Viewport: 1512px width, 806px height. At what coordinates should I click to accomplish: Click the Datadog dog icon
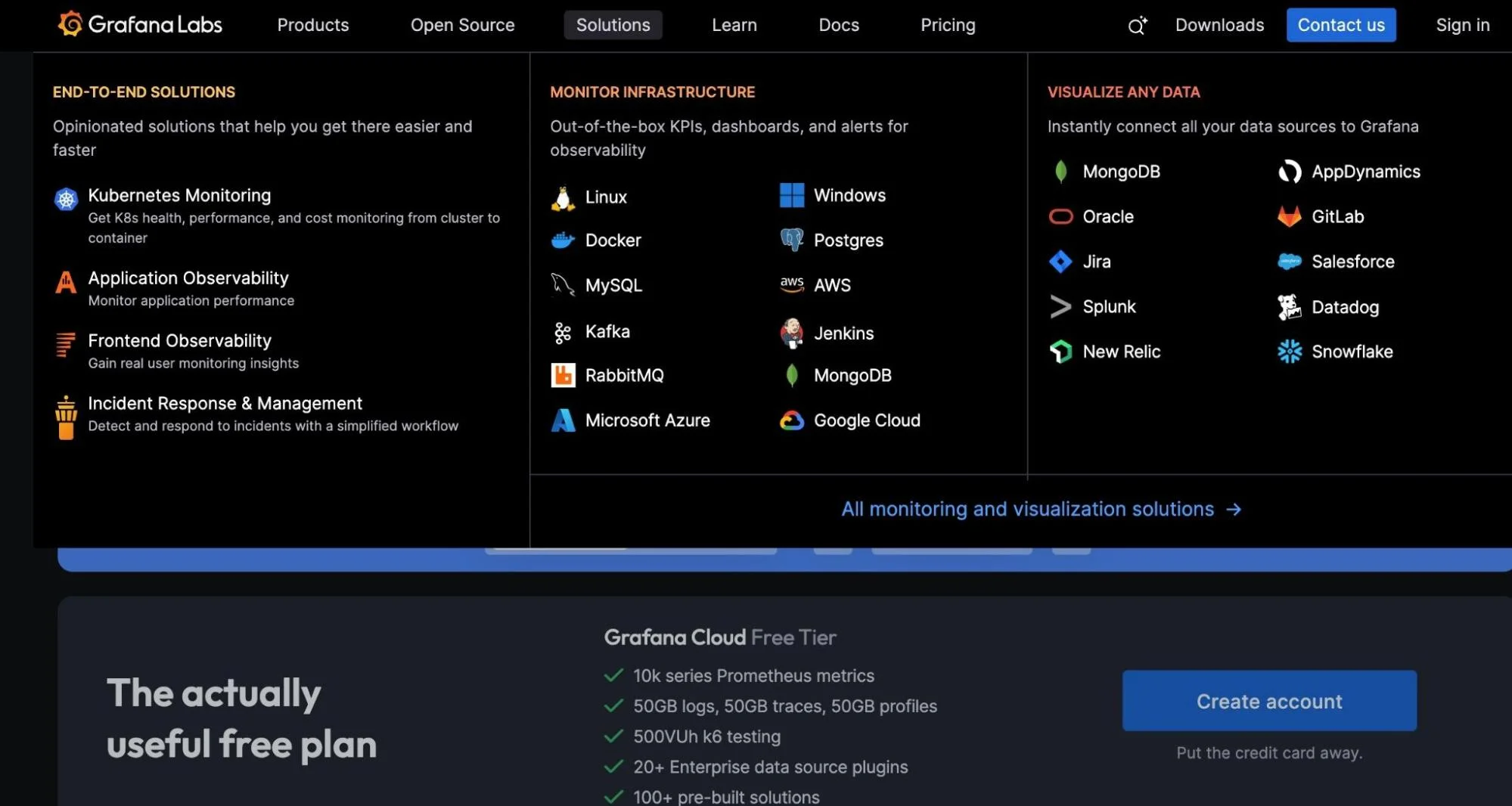click(1290, 307)
